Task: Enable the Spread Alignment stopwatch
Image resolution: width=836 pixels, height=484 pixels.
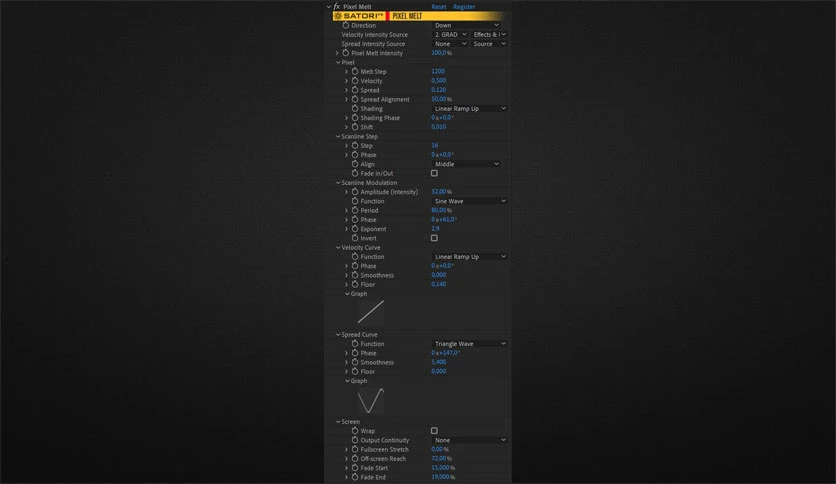Action: [x=355, y=99]
